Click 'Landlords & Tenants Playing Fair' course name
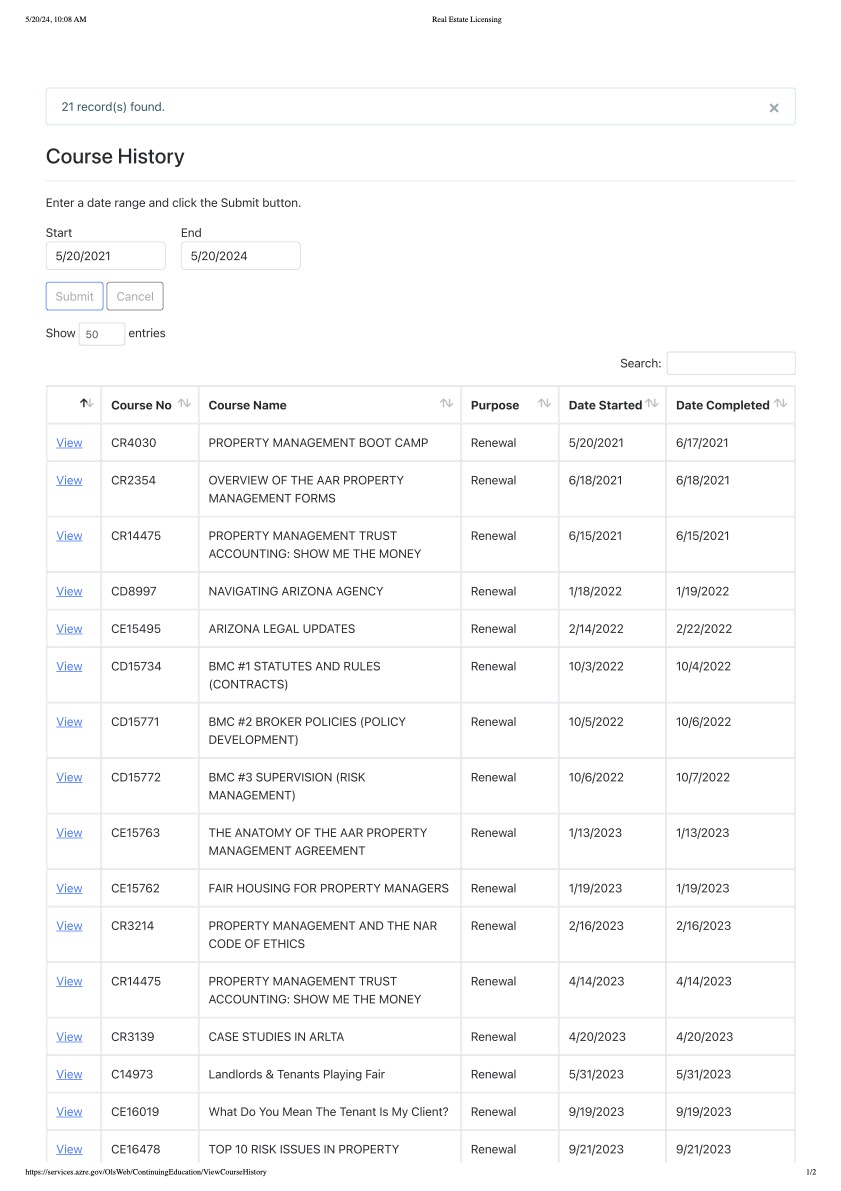The height and width of the screenshot is (1191, 841). point(297,1074)
